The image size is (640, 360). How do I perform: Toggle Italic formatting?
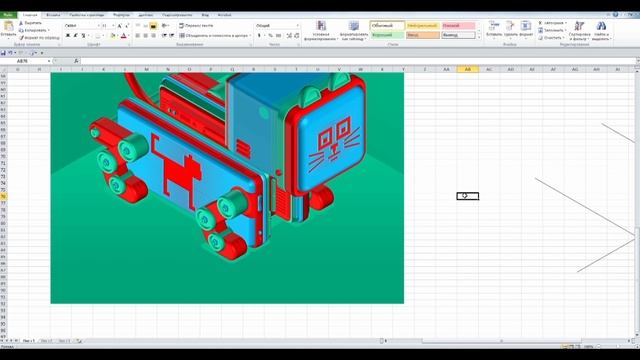76,36
